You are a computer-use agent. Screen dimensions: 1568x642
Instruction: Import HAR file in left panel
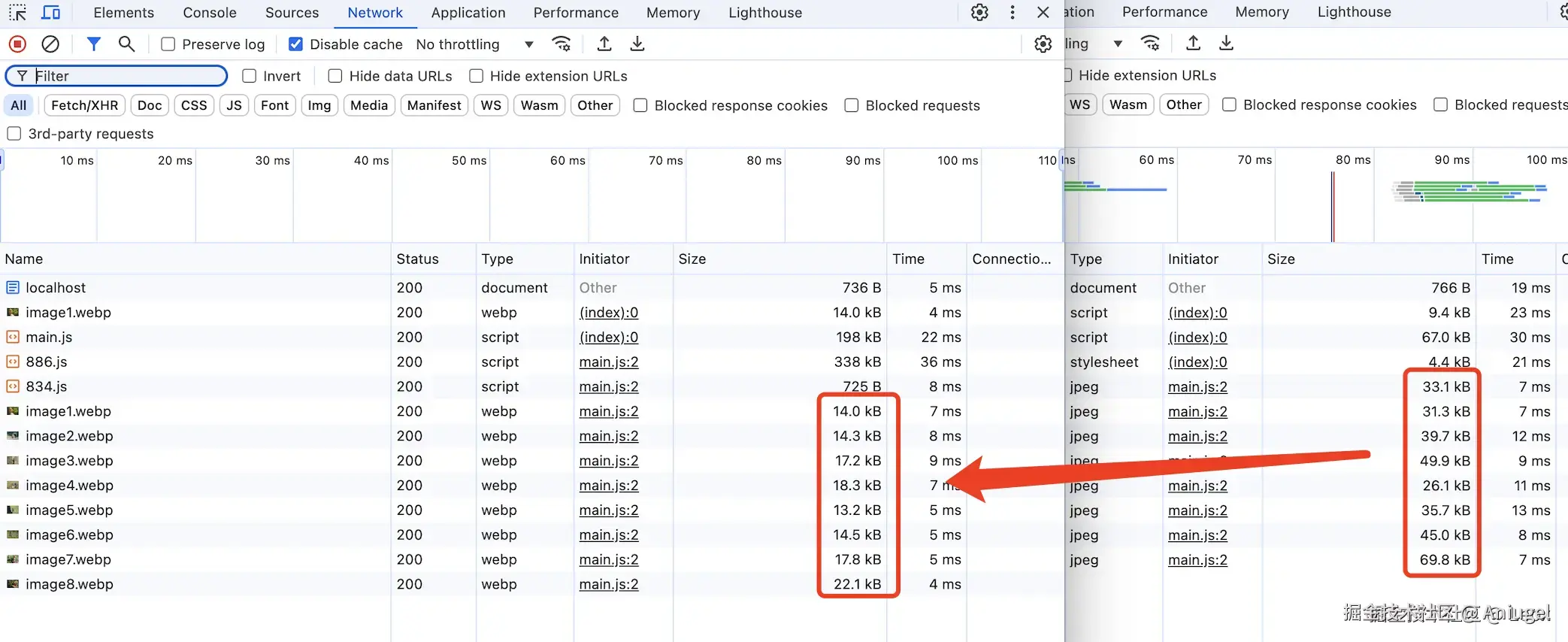(604, 44)
